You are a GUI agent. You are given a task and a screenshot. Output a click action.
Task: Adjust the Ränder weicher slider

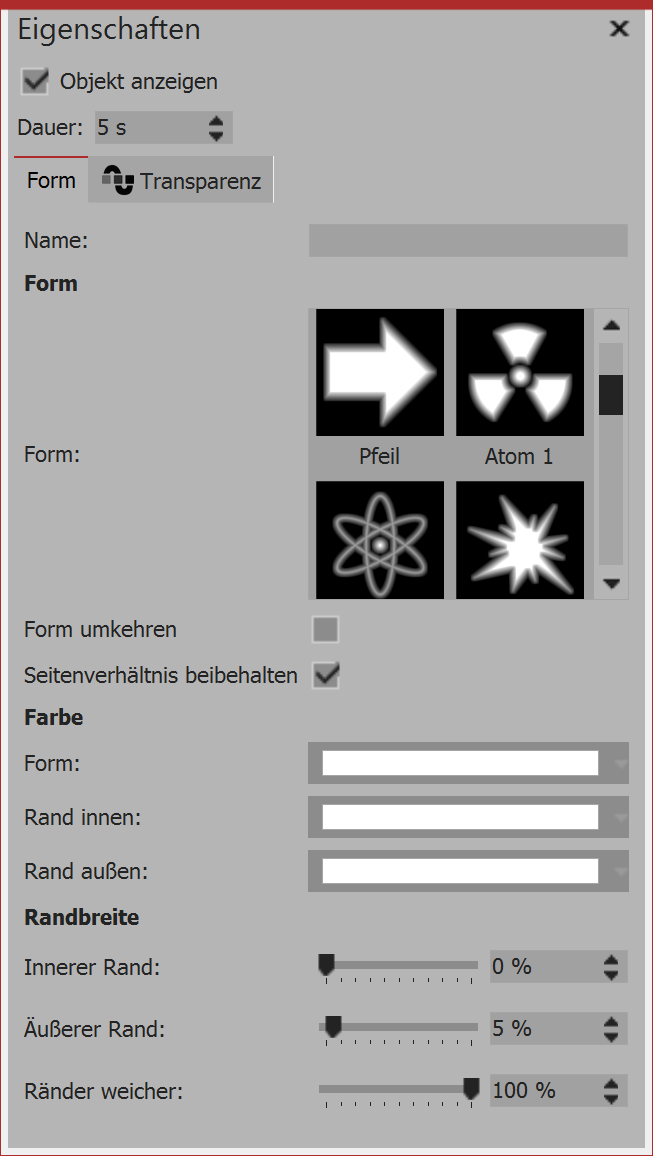470,1088
